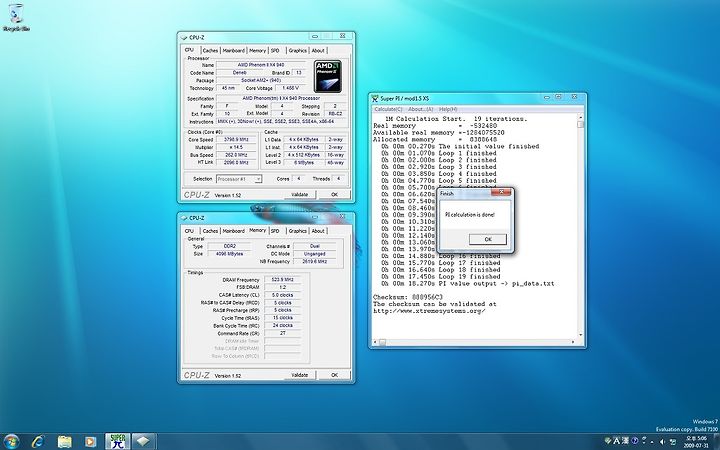Click the multiplier 'x 14.5' value
The image size is (720, 450).
point(236,147)
